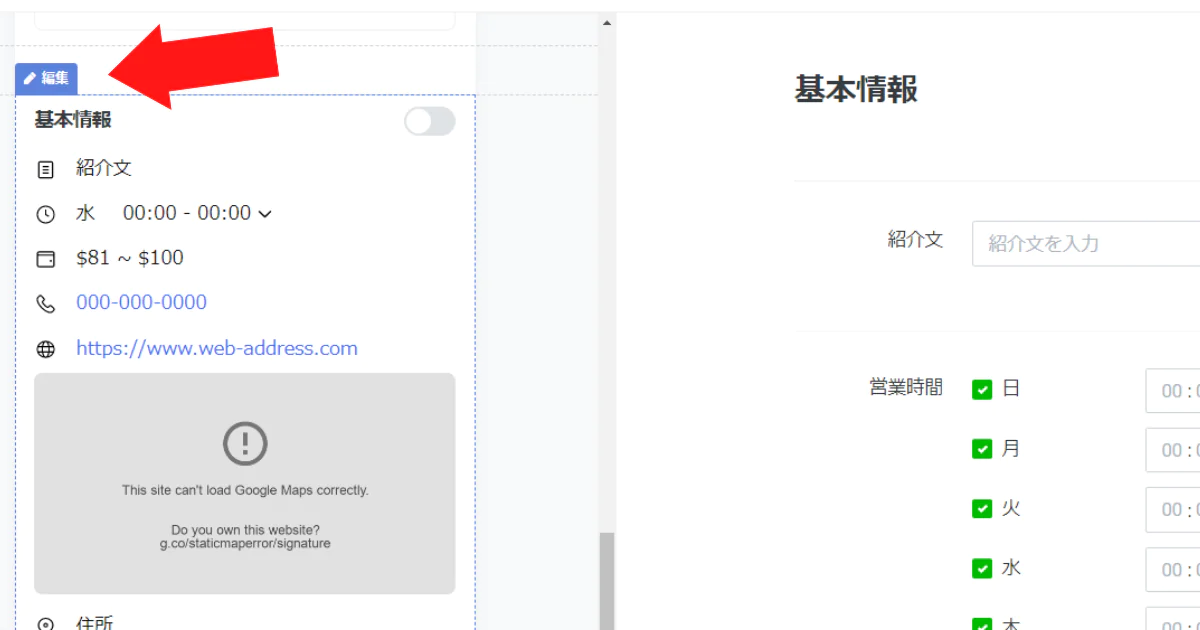This screenshot has height=630, width=1200.
Task: Uncheck the 水 (Wednesday) checkbox
Action: pos(982,568)
